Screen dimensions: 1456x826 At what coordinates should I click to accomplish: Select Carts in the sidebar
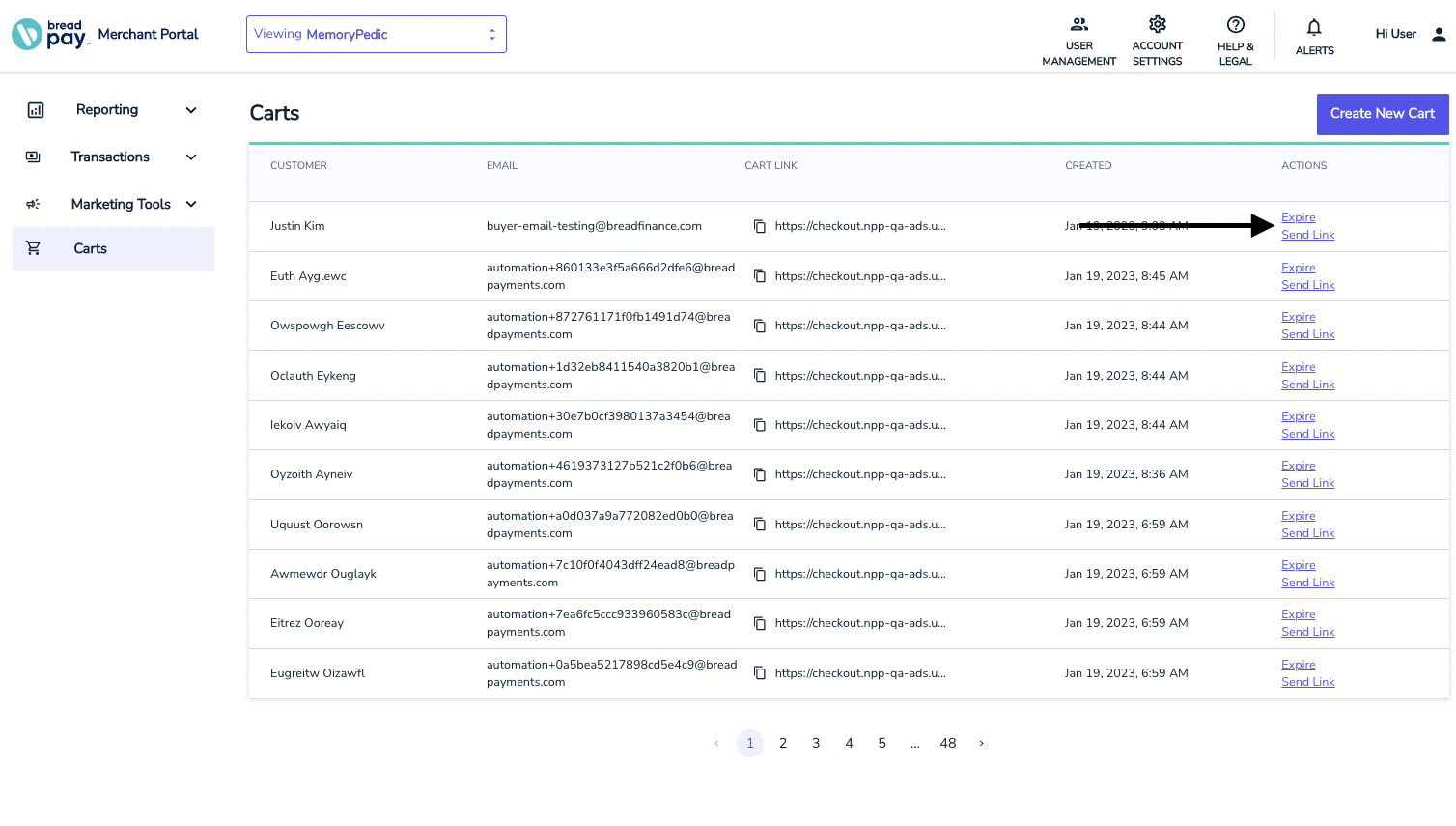pyautogui.click(x=113, y=248)
